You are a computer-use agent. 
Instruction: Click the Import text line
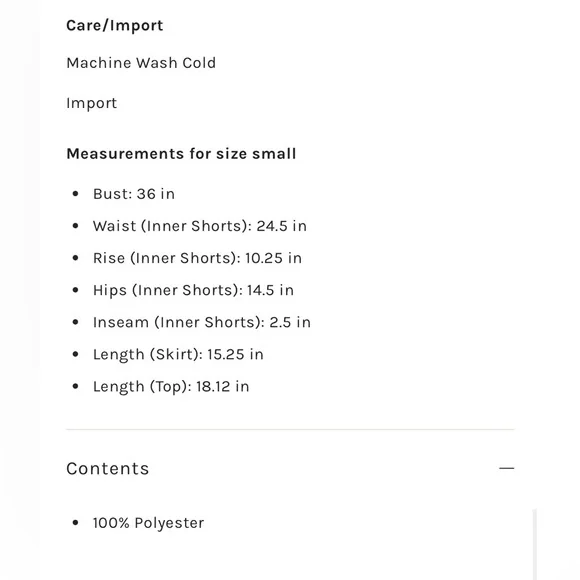click(91, 103)
